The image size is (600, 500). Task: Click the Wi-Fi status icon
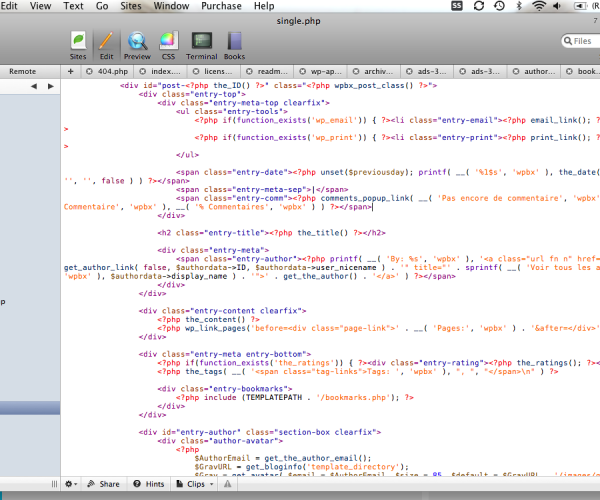click(539, 6)
